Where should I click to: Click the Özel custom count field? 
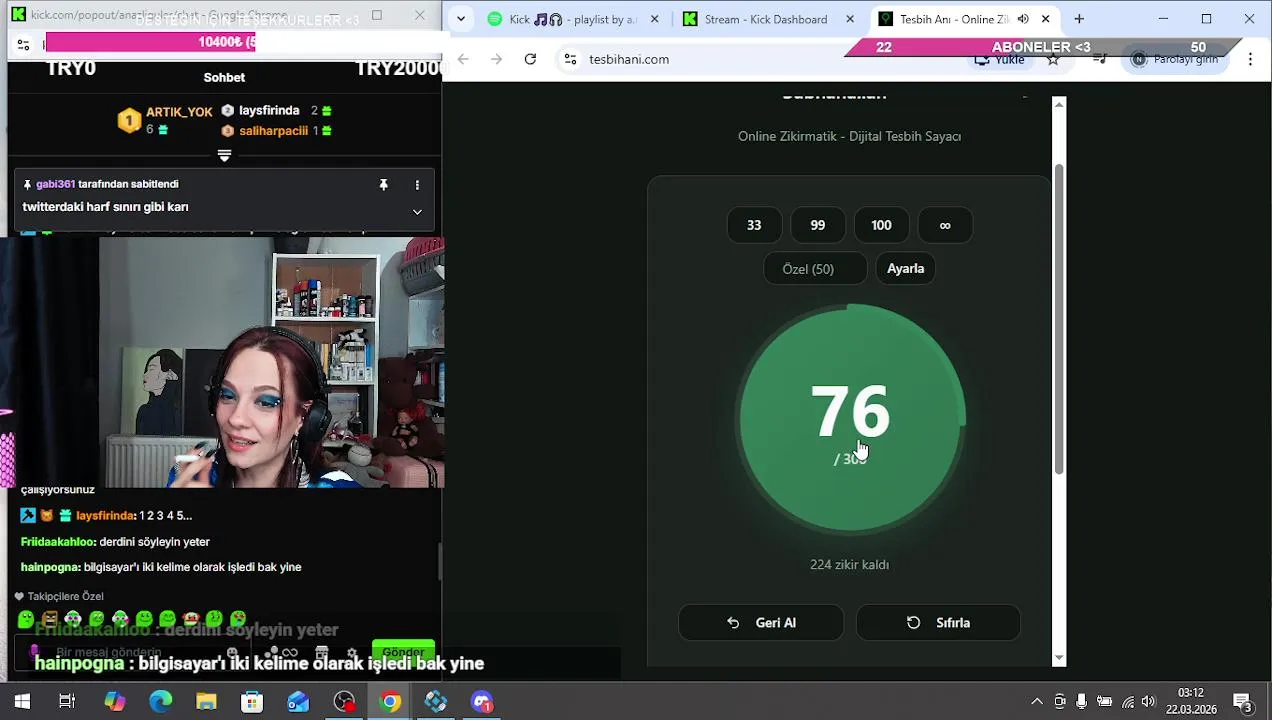(816, 269)
